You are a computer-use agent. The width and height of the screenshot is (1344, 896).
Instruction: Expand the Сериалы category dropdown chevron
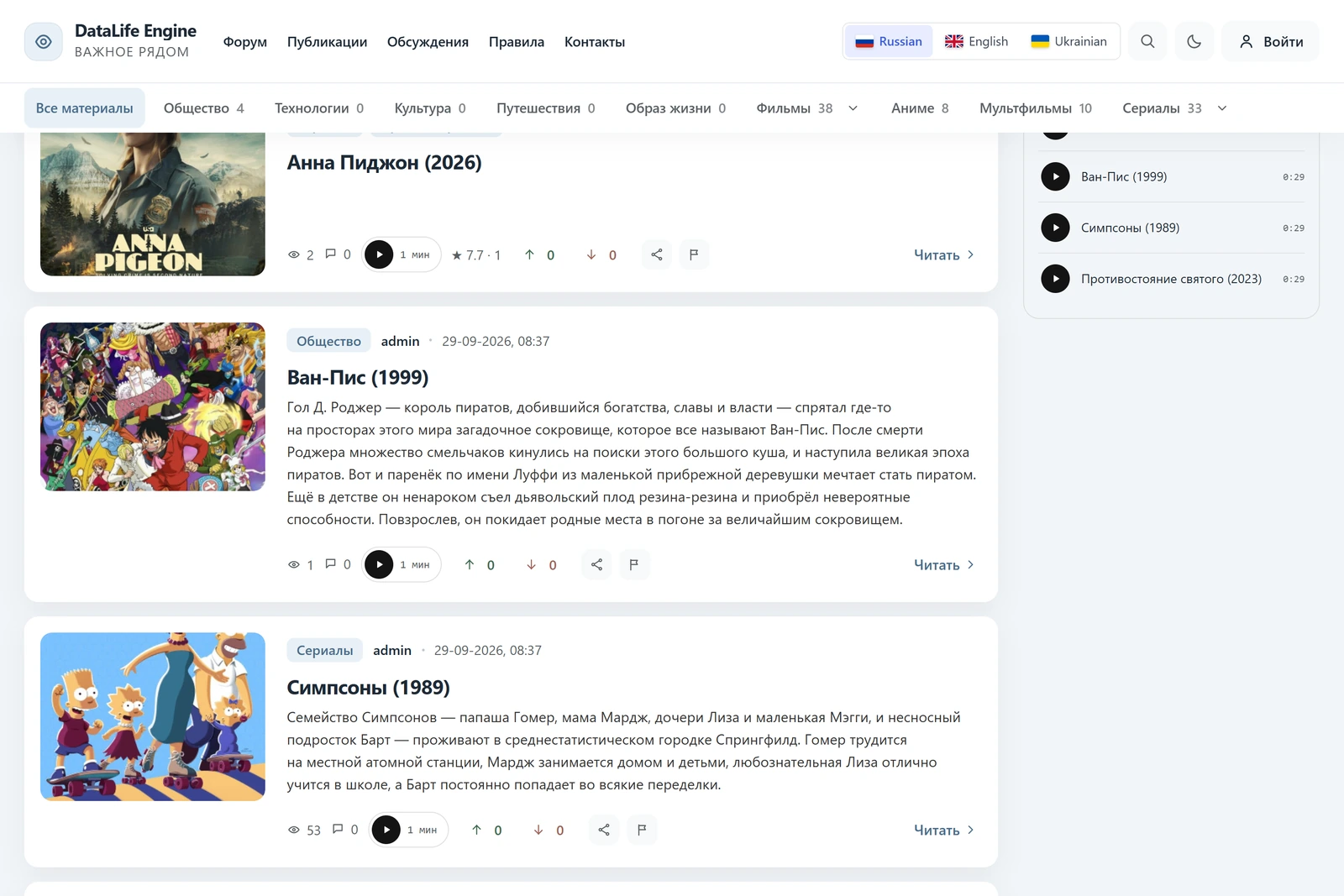(1222, 108)
